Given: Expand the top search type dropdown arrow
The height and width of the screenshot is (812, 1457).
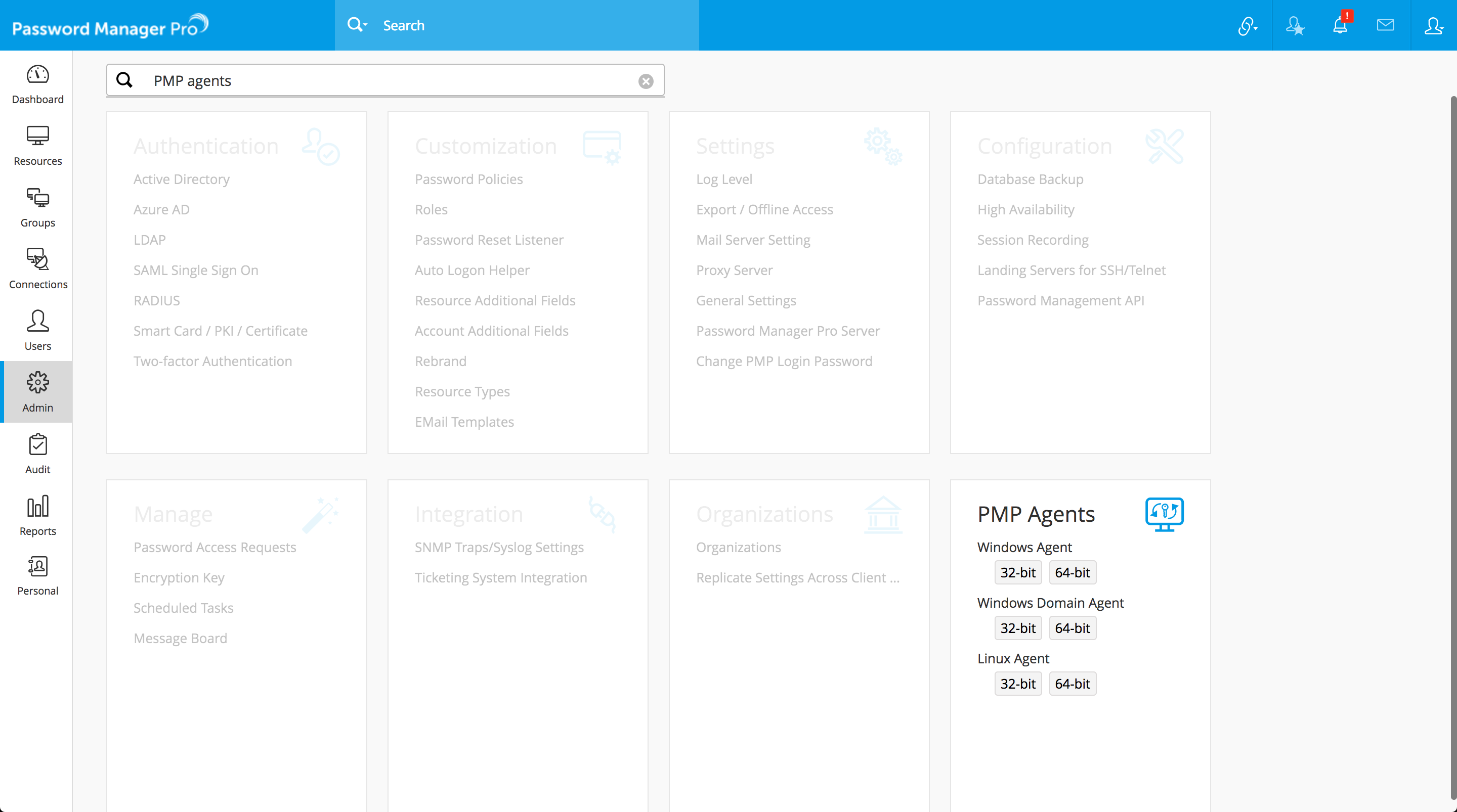Looking at the screenshot, I should [x=365, y=25].
